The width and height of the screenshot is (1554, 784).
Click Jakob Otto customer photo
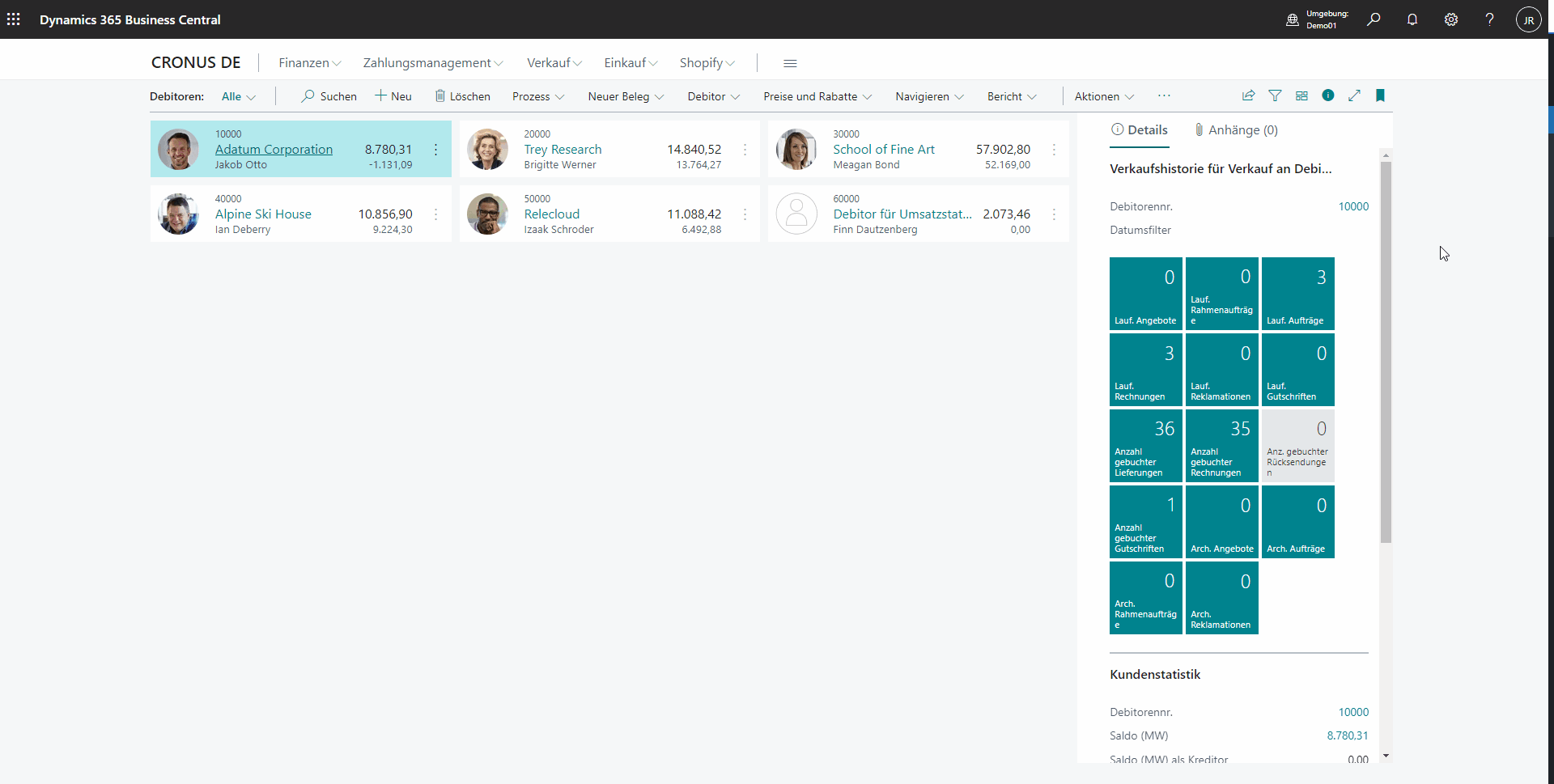pos(178,149)
